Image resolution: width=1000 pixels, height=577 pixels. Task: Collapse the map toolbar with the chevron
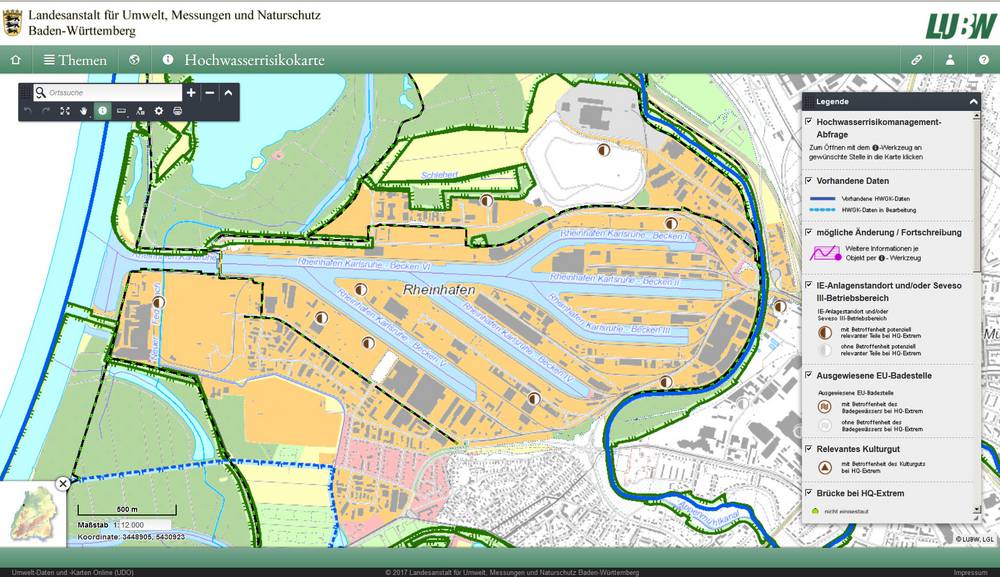[x=228, y=93]
